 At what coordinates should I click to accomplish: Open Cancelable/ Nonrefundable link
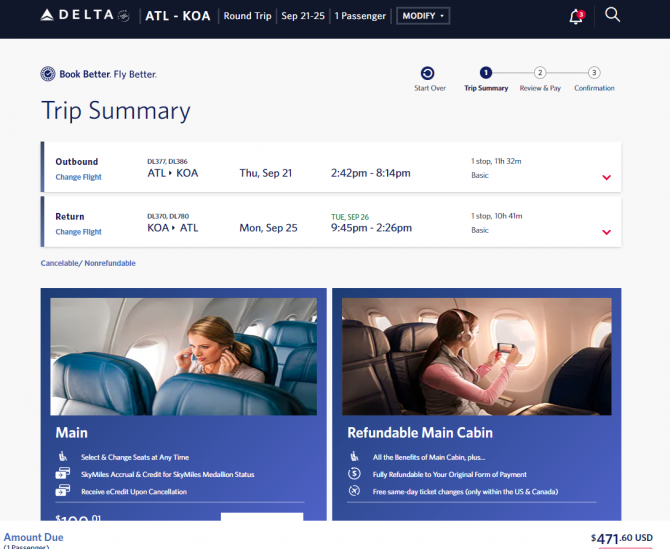click(88, 263)
